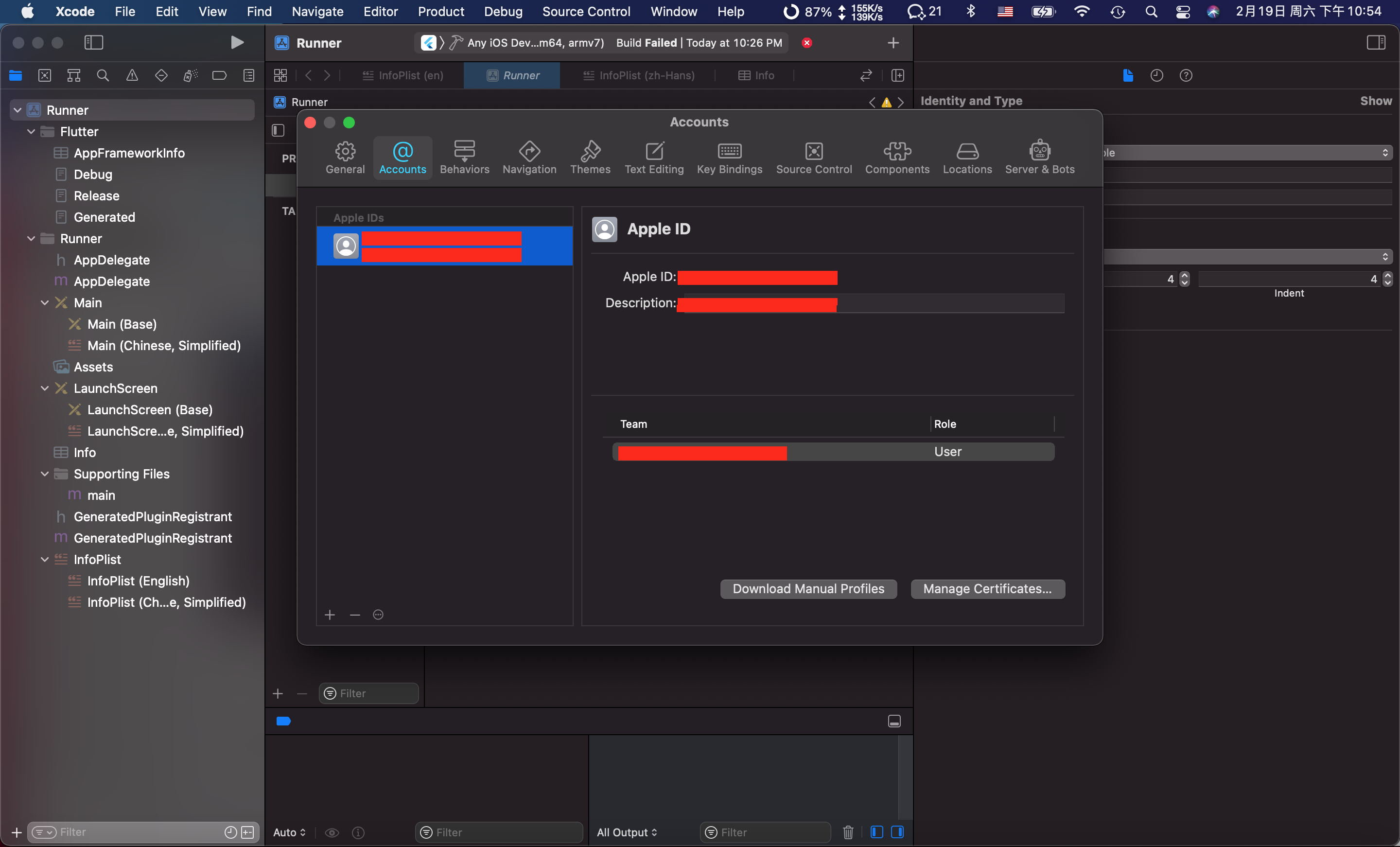Add a new window tab plus
This screenshot has width=1400, height=847.
pyautogui.click(x=892, y=43)
